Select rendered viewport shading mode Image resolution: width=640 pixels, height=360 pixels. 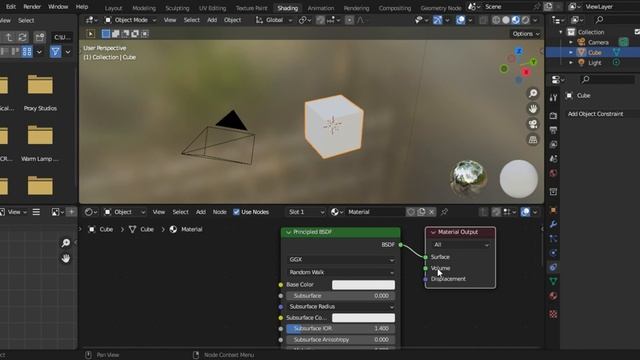[x=525, y=20]
